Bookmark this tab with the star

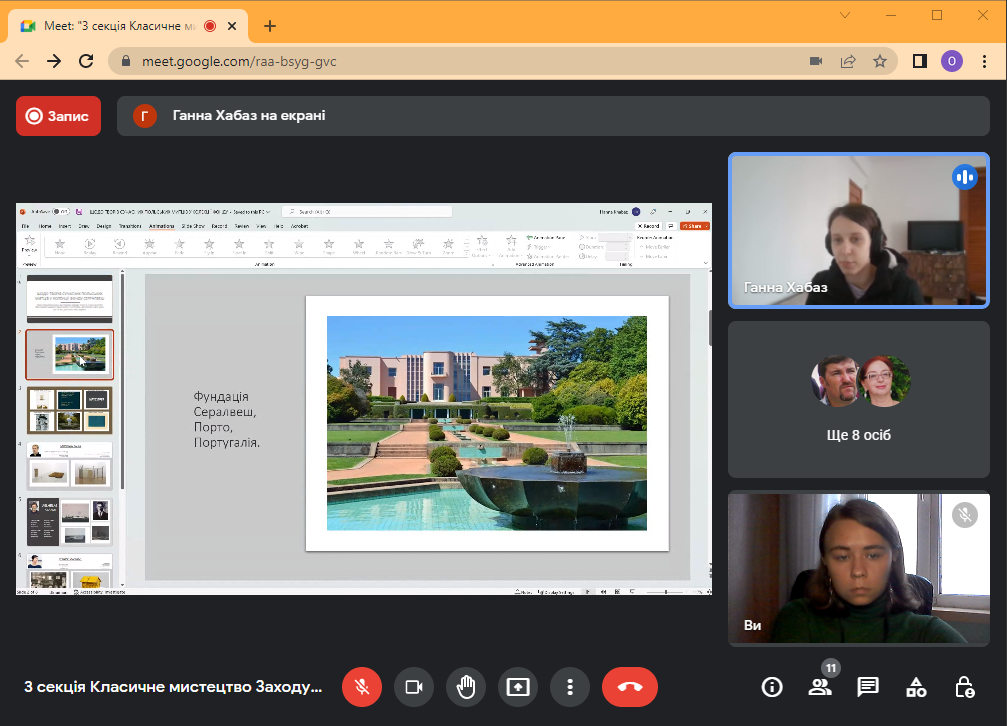coord(880,61)
